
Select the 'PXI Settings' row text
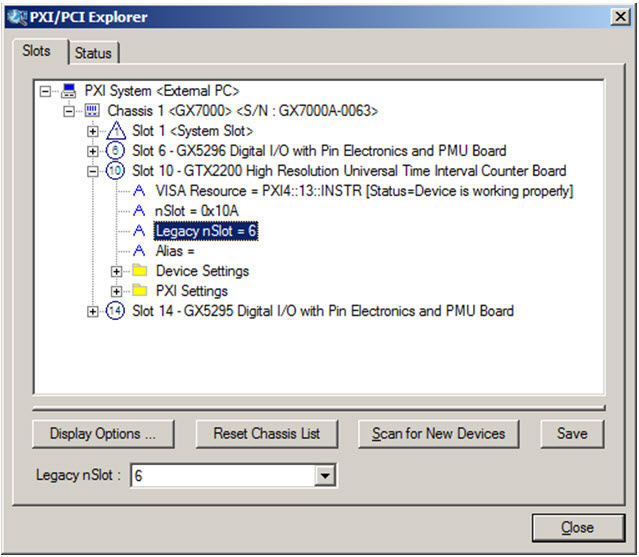click(x=192, y=291)
